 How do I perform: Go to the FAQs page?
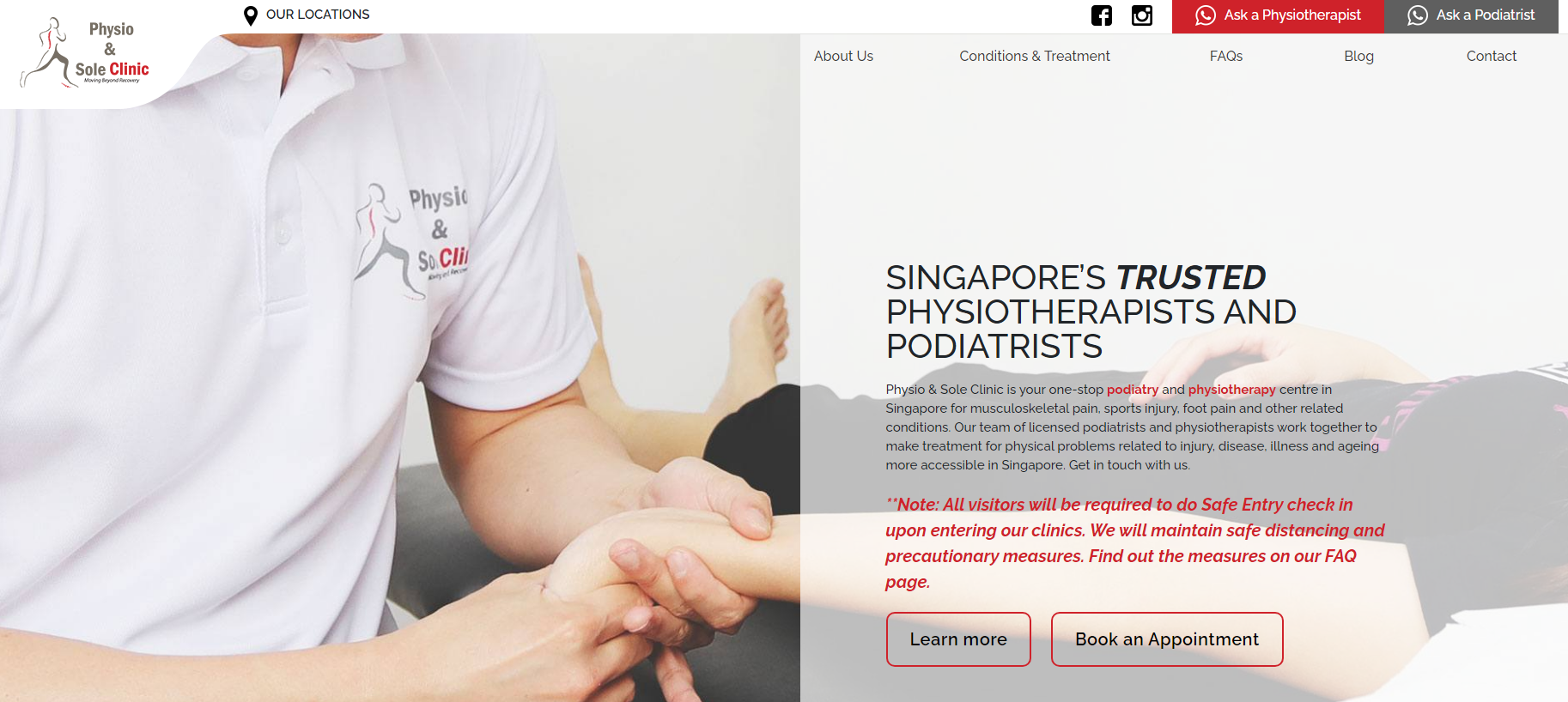click(1226, 56)
